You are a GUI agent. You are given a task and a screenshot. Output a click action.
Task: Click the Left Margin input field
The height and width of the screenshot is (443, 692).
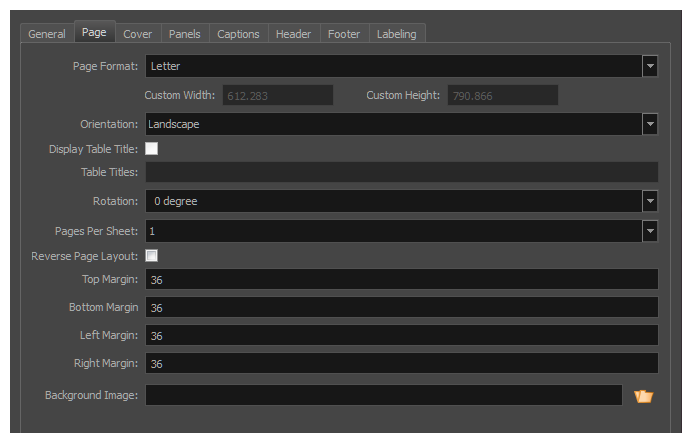pyautogui.click(x=402, y=335)
